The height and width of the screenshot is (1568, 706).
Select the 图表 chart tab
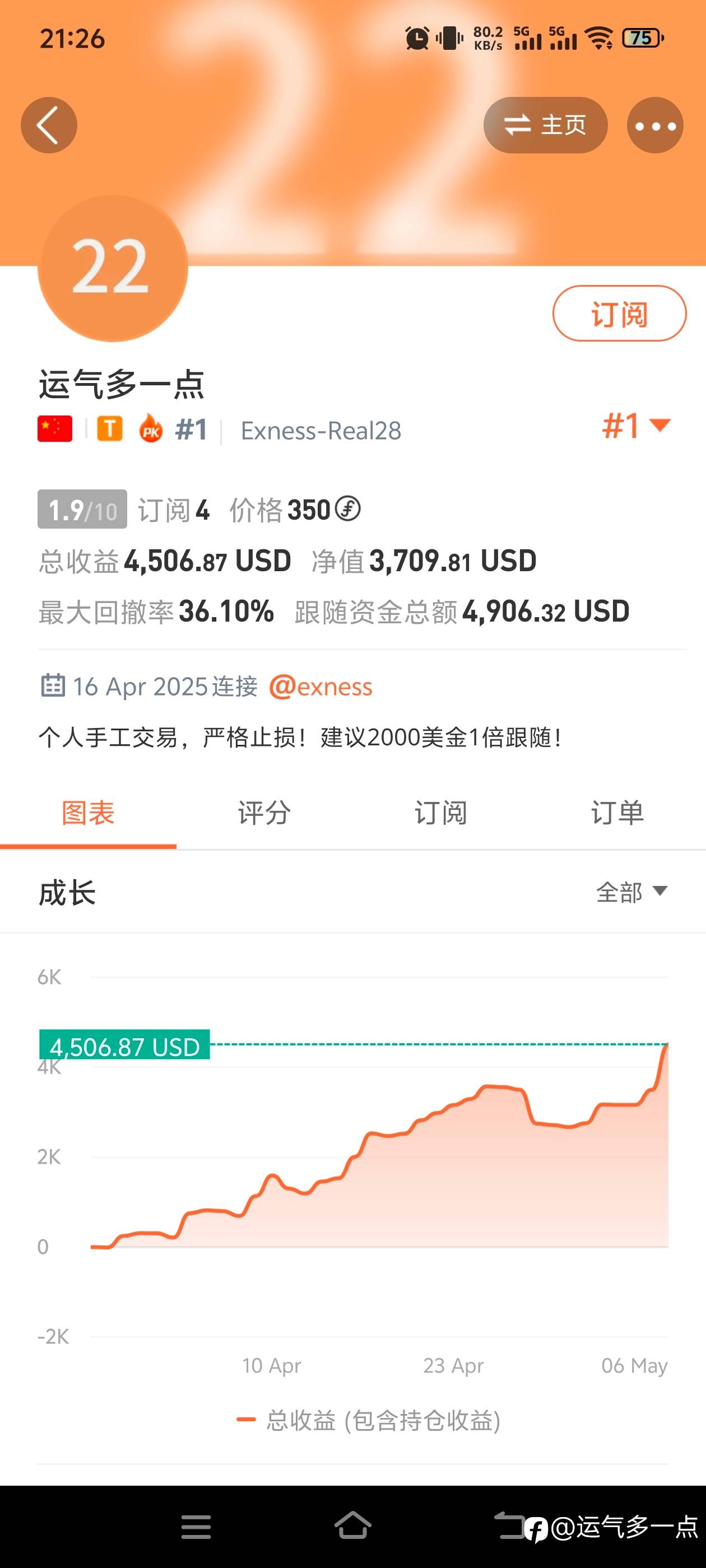click(89, 813)
